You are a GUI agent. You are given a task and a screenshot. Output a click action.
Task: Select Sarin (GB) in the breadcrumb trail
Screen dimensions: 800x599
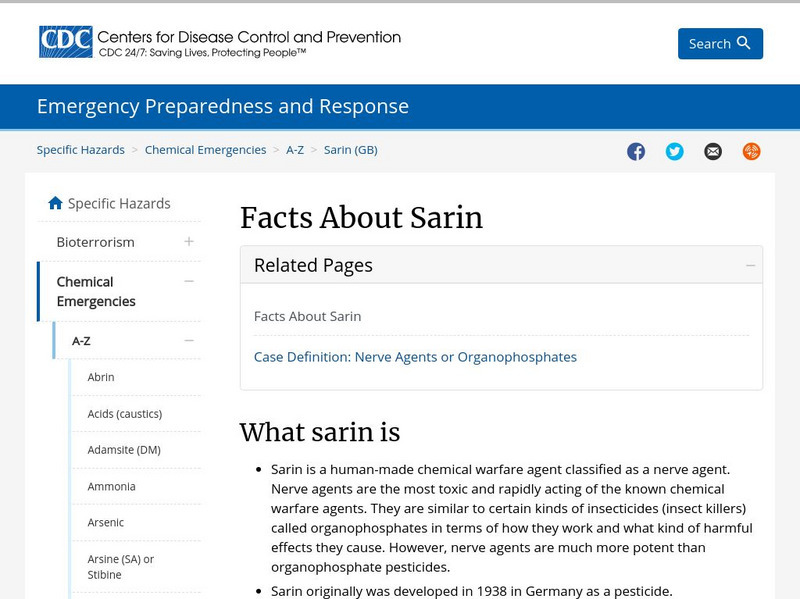pyautogui.click(x=351, y=149)
